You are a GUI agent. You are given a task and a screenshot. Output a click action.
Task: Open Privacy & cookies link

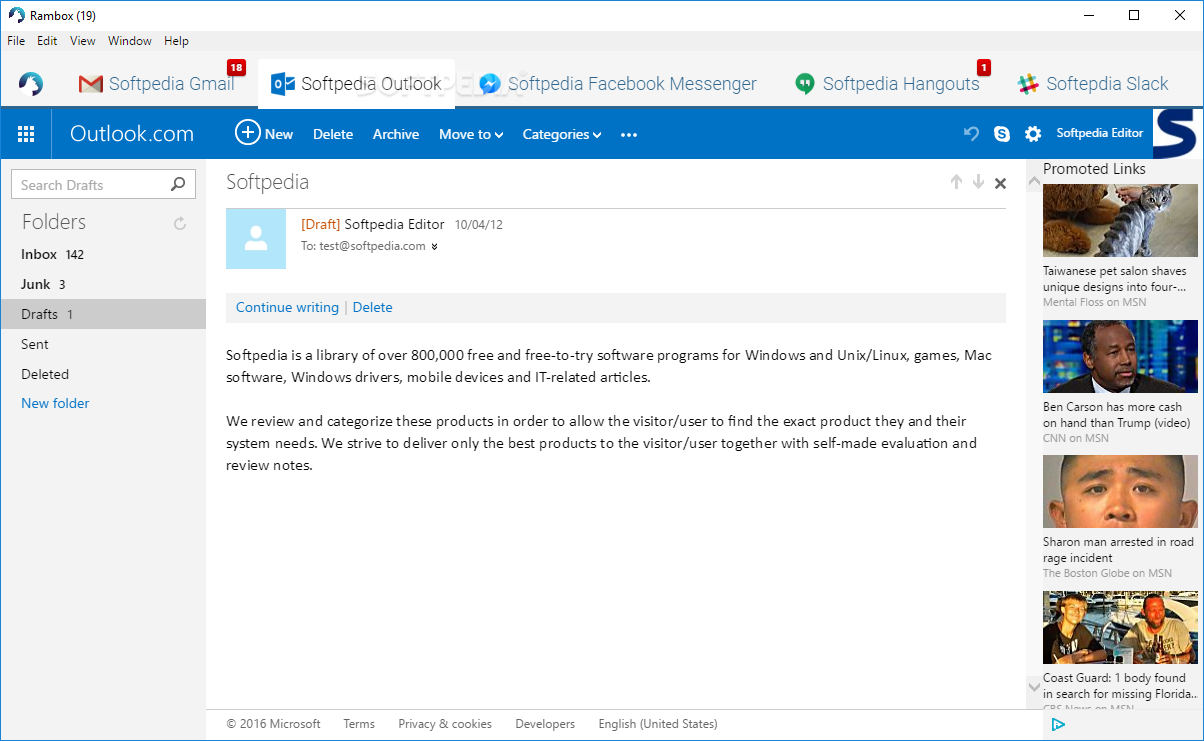pyautogui.click(x=445, y=724)
